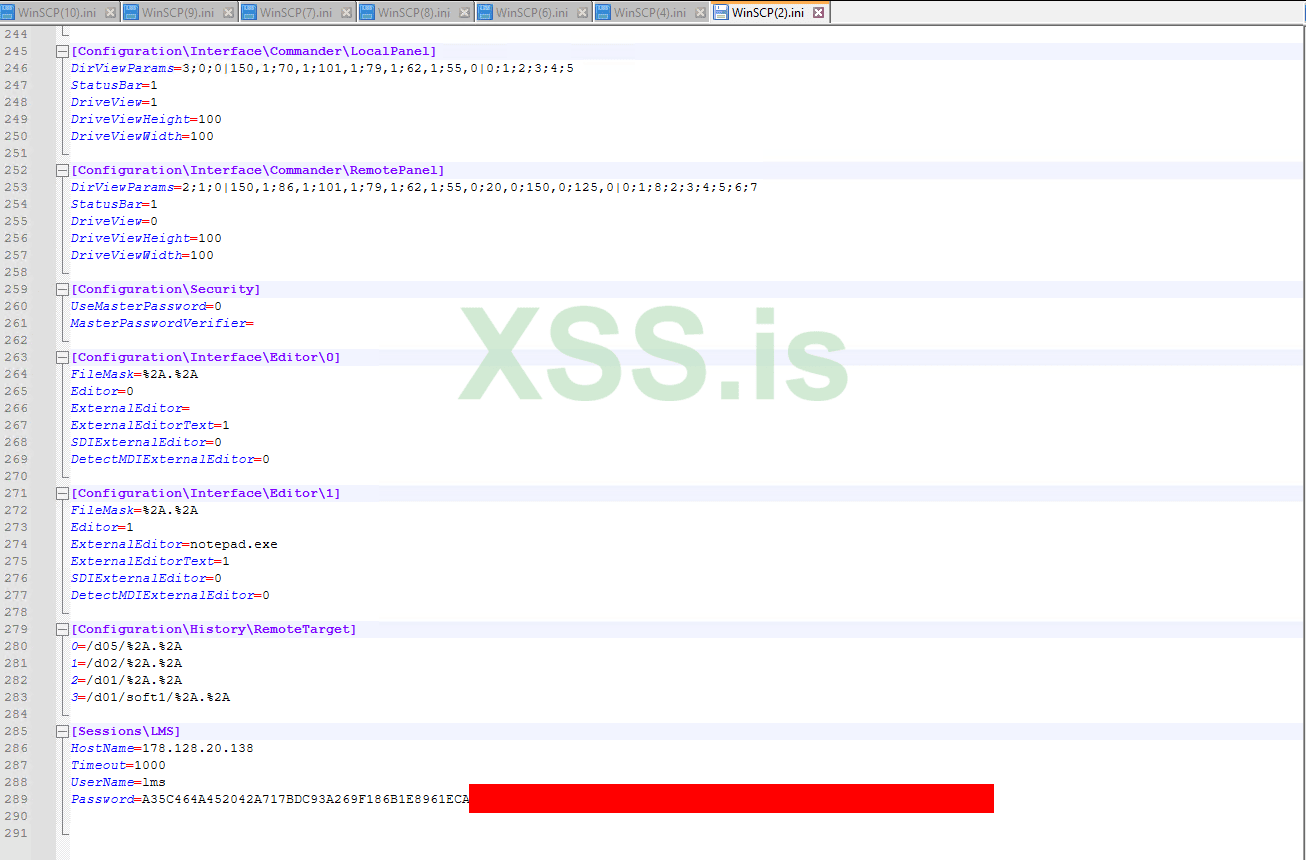Viewport: 1306px width, 860px height.
Task: Close the WinSCP(8).ini tab
Action: click(x=462, y=14)
